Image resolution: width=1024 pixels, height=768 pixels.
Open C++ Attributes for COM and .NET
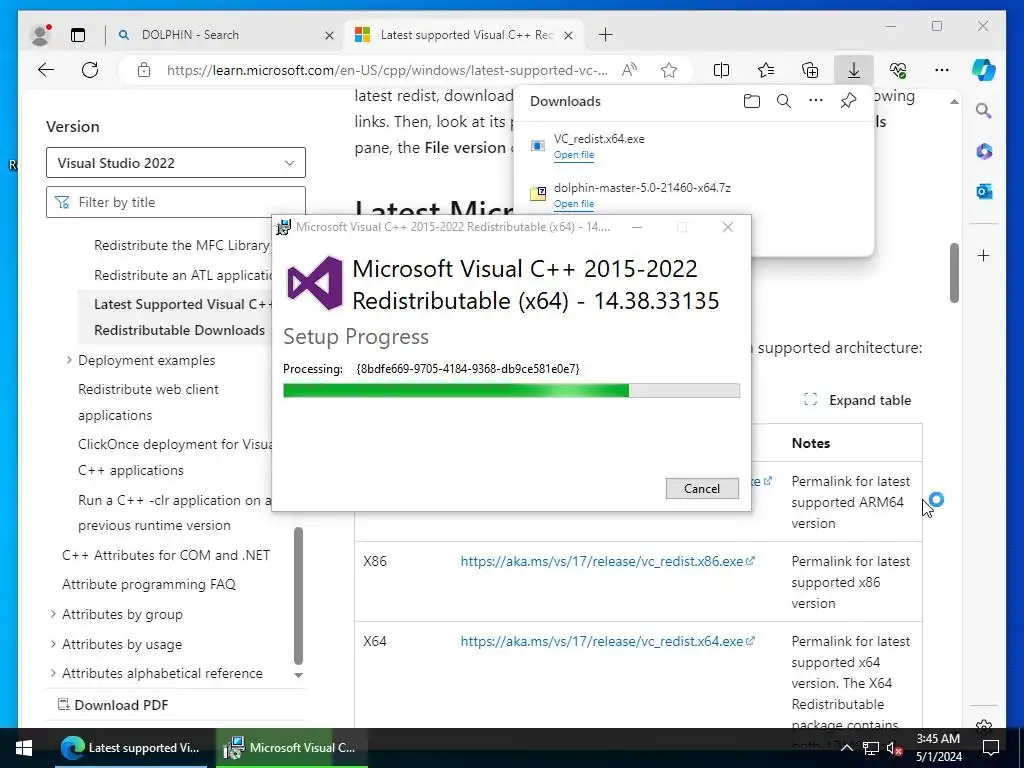pos(166,555)
